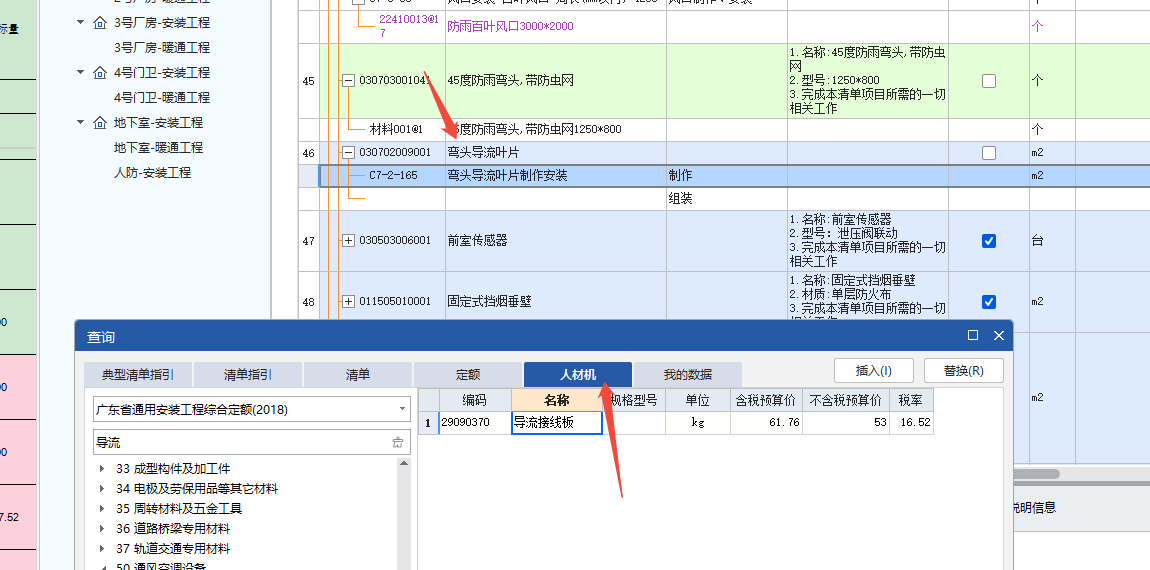Click the 插入(I) button

pos(874,370)
